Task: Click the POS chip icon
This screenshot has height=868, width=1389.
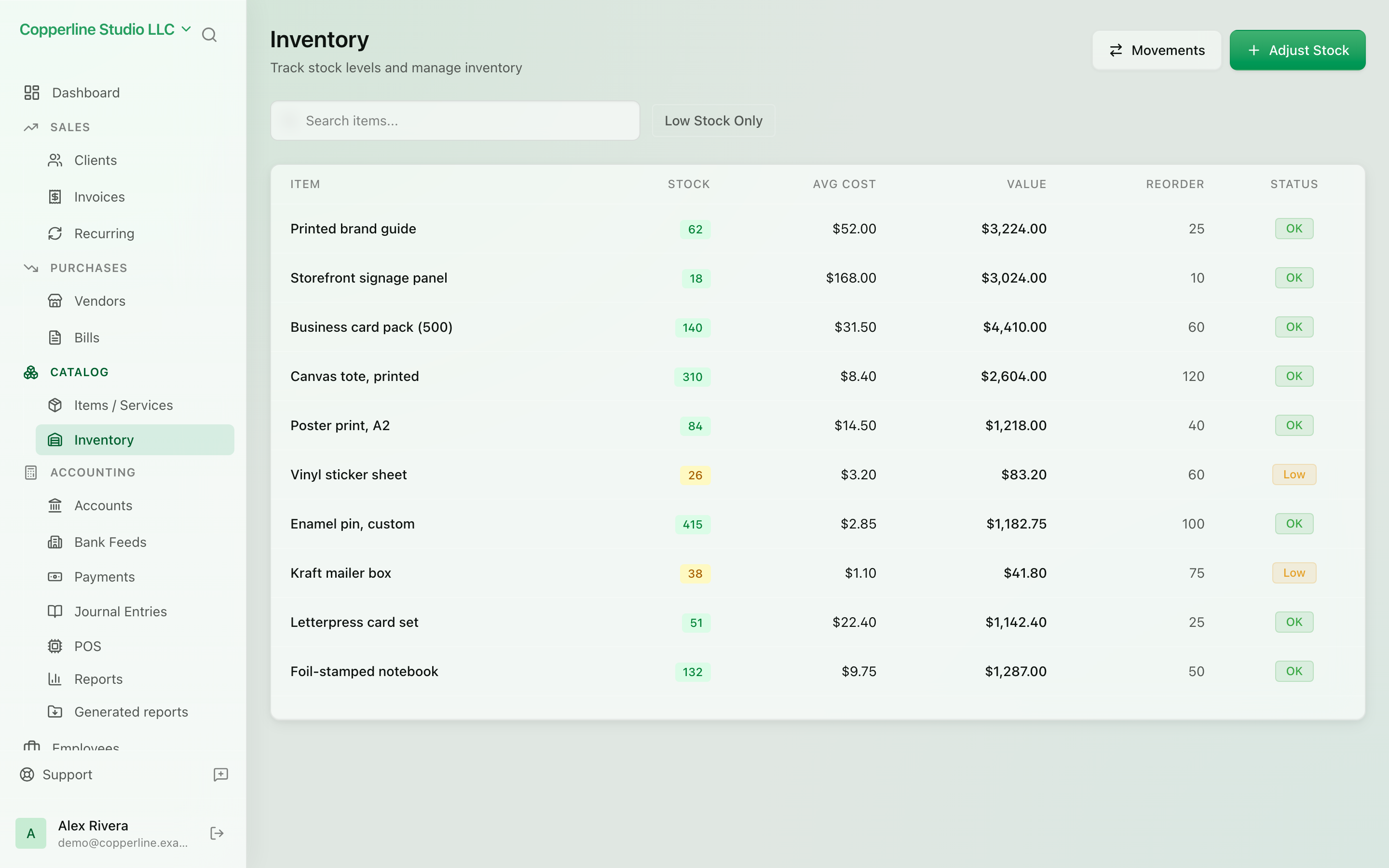Action: click(x=55, y=646)
